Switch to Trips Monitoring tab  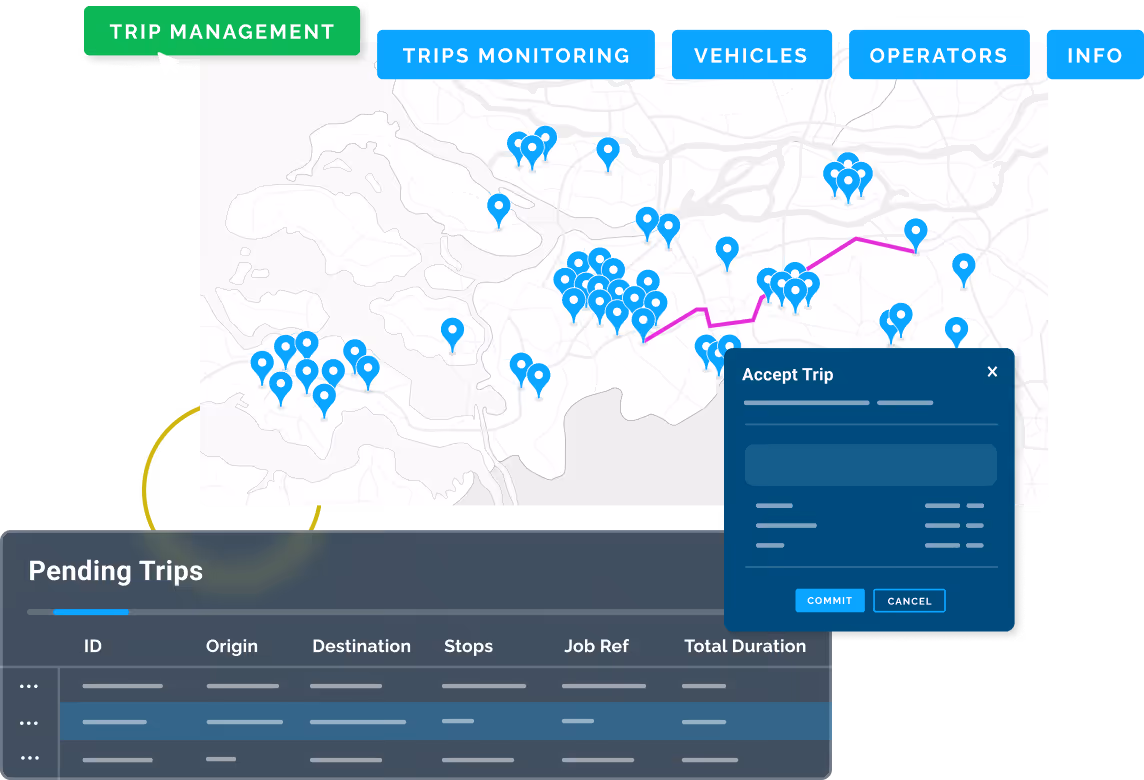(x=516, y=55)
